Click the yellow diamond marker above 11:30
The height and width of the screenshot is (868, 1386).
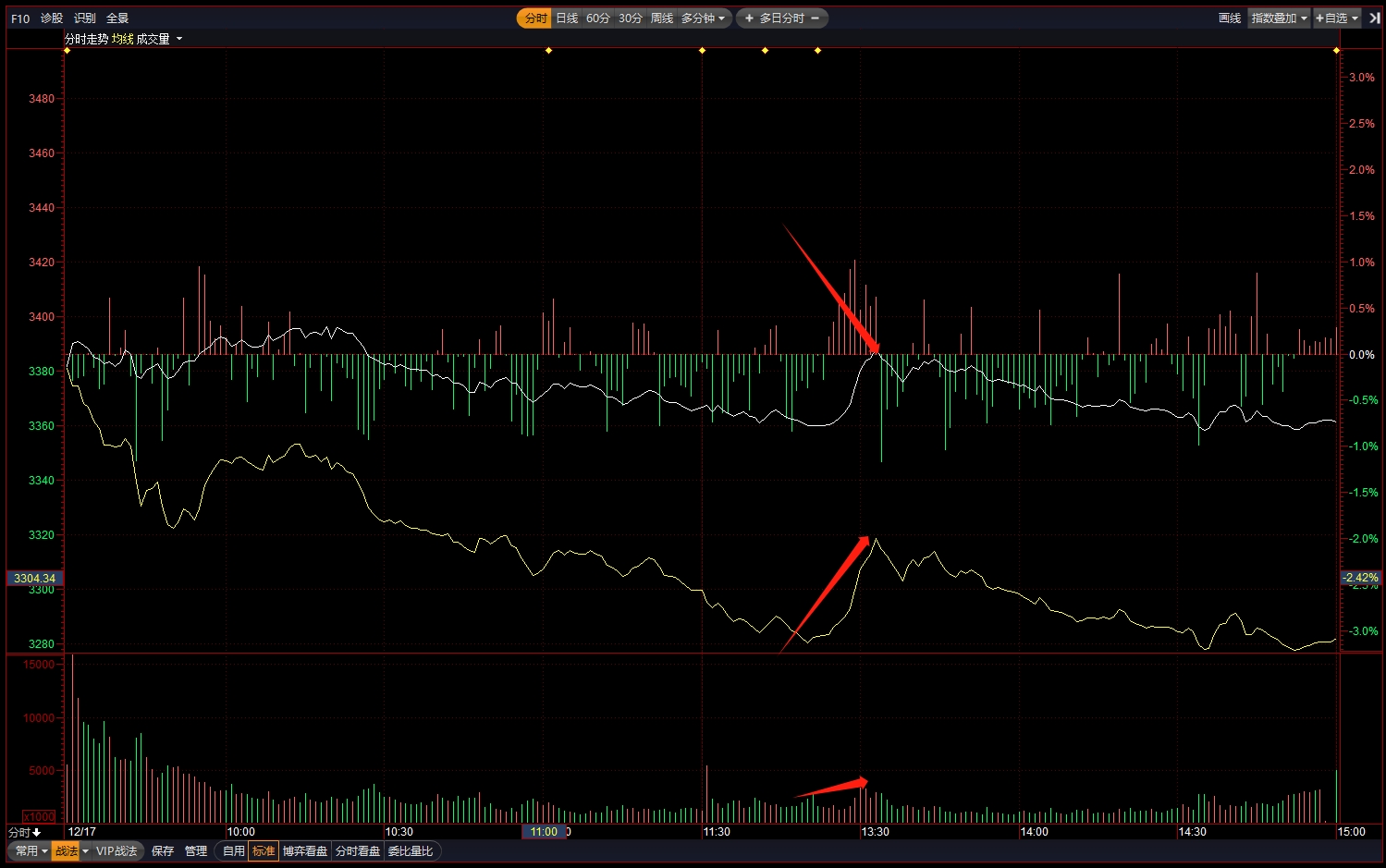click(x=702, y=50)
